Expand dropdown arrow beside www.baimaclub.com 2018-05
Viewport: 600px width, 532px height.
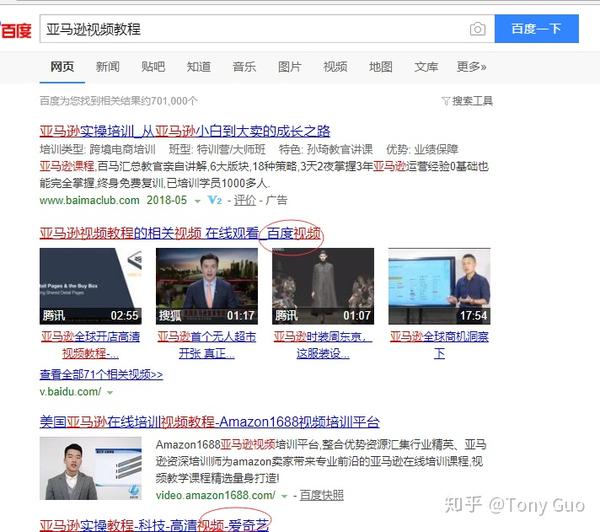(x=197, y=201)
